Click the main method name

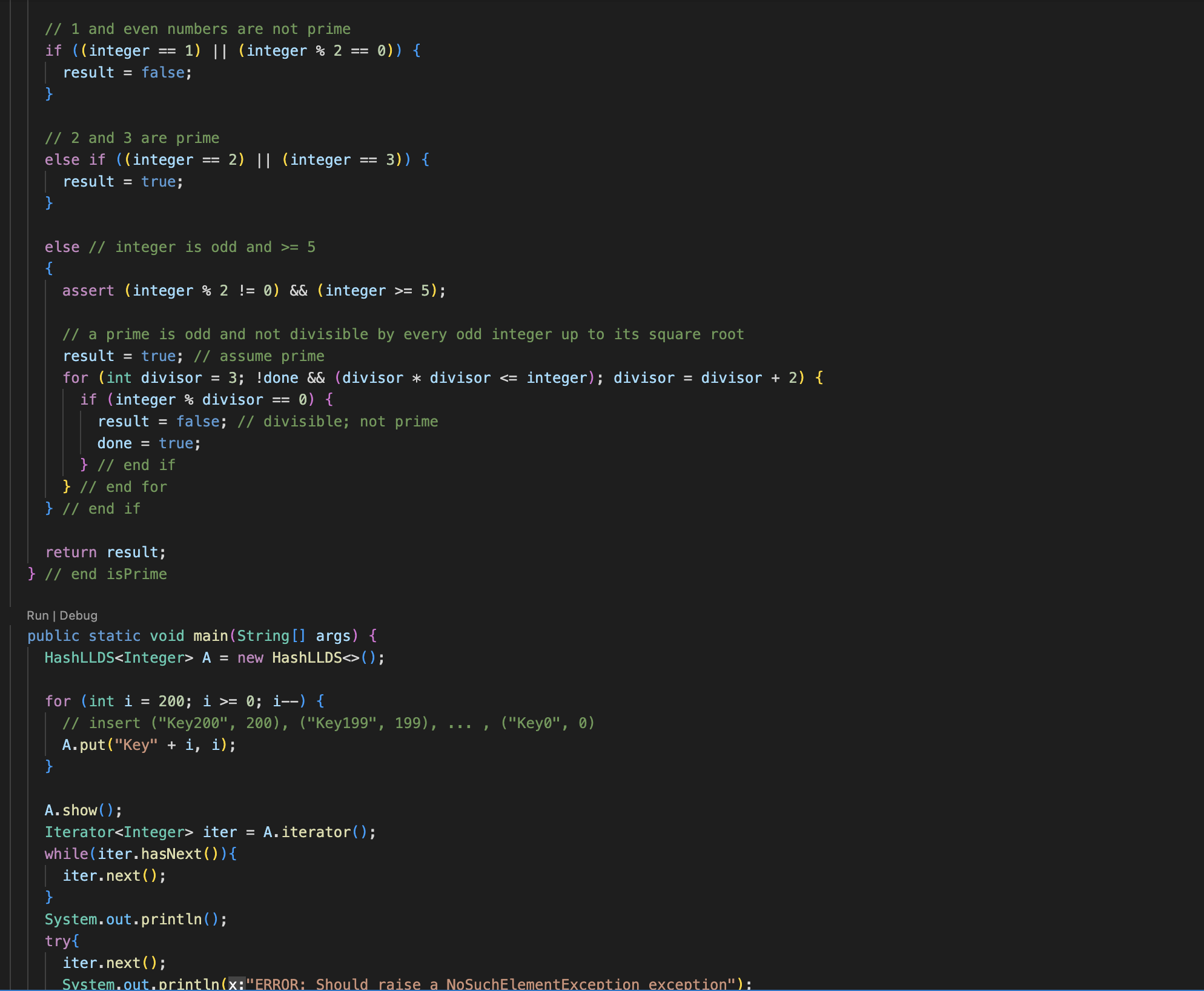coord(210,636)
